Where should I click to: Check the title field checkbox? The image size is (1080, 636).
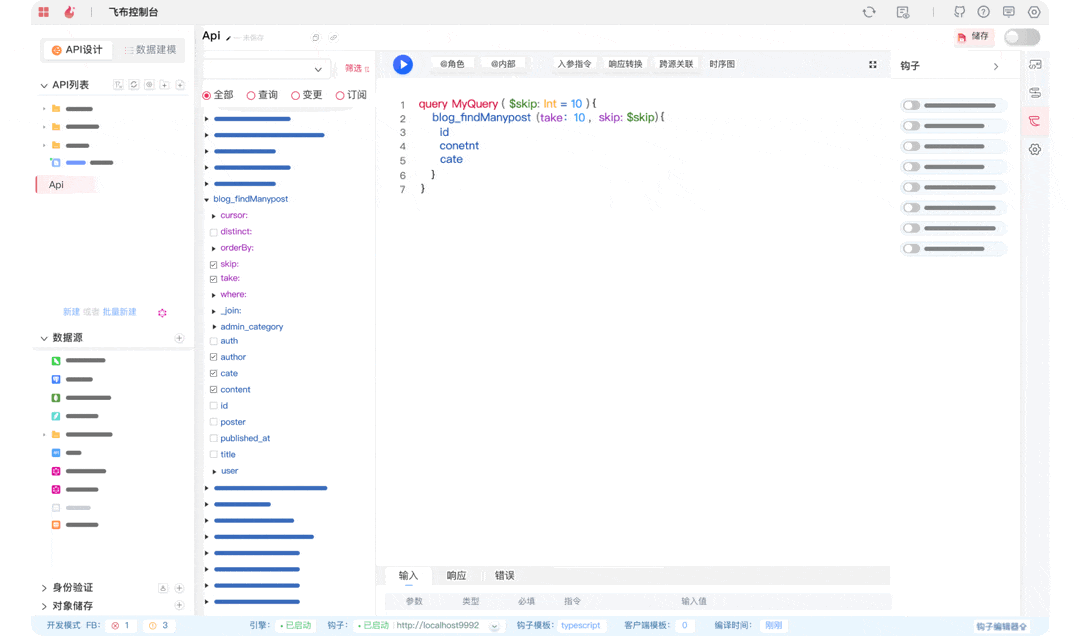(x=214, y=455)
